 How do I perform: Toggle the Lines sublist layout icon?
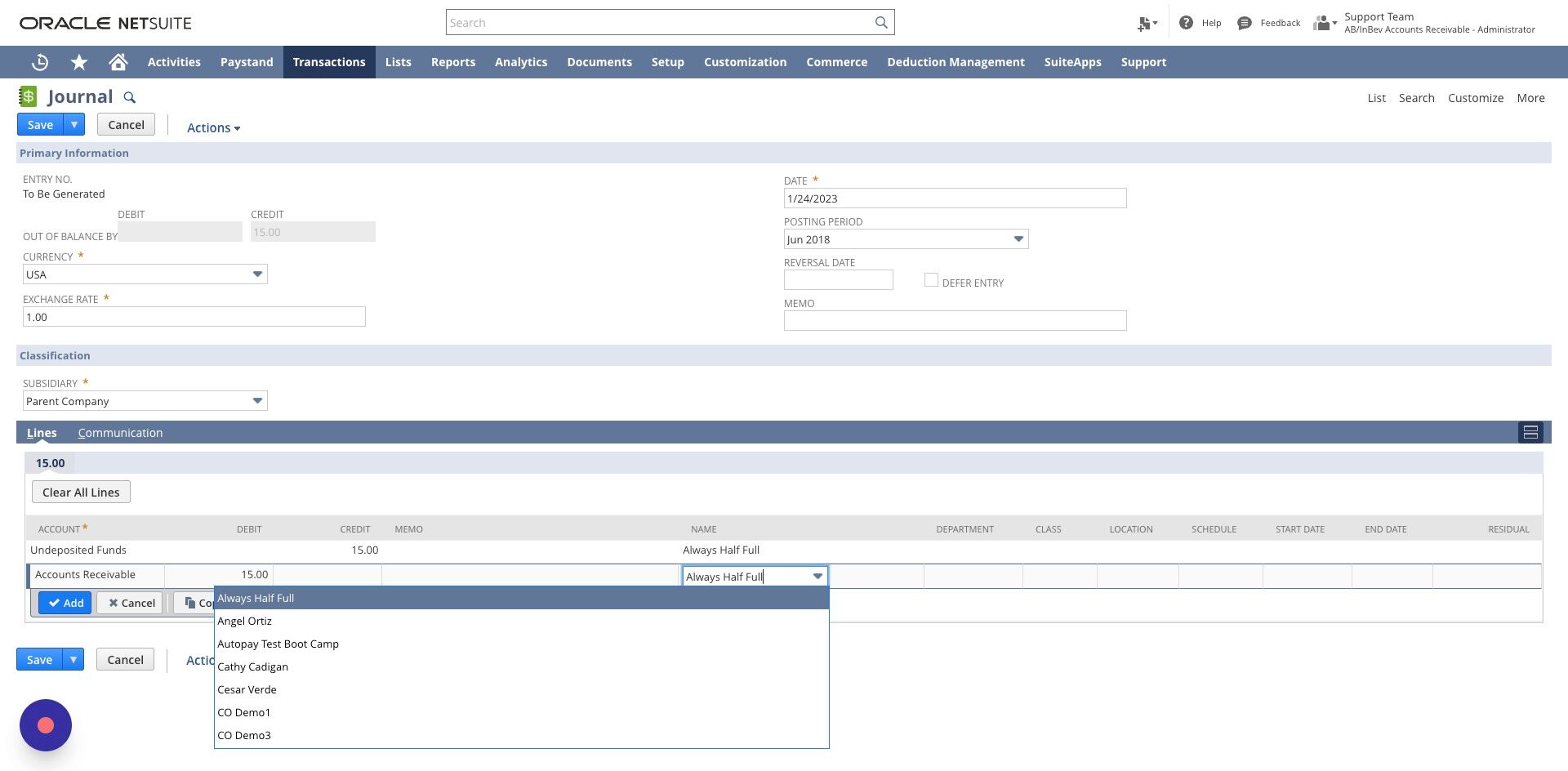pos(1530,433)
